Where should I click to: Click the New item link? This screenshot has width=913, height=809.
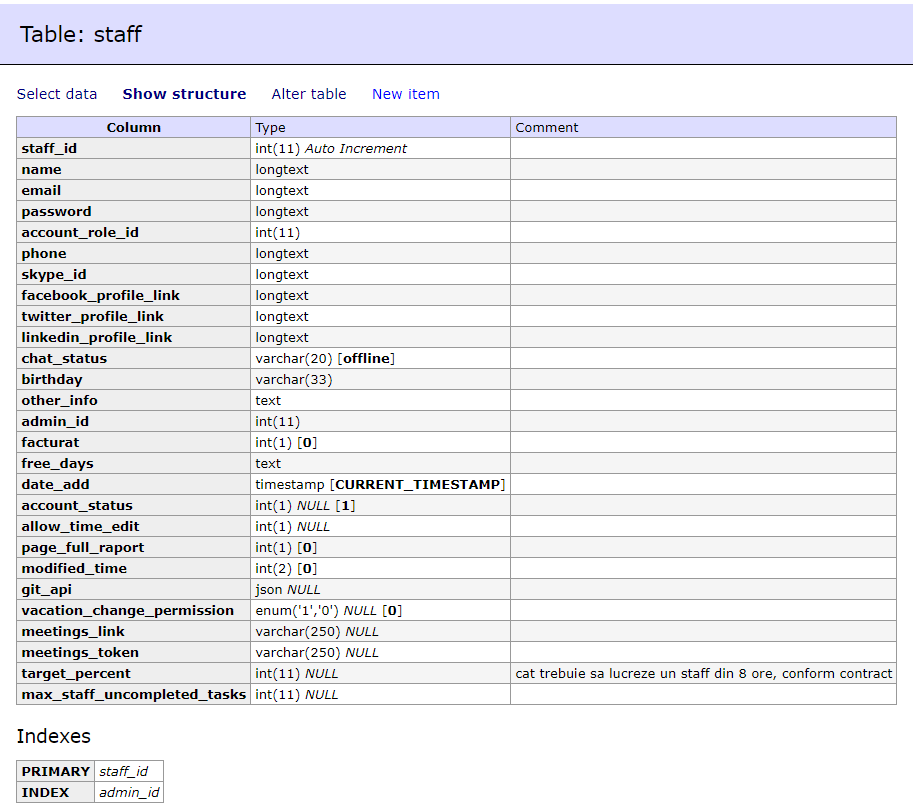pos(406,94)
